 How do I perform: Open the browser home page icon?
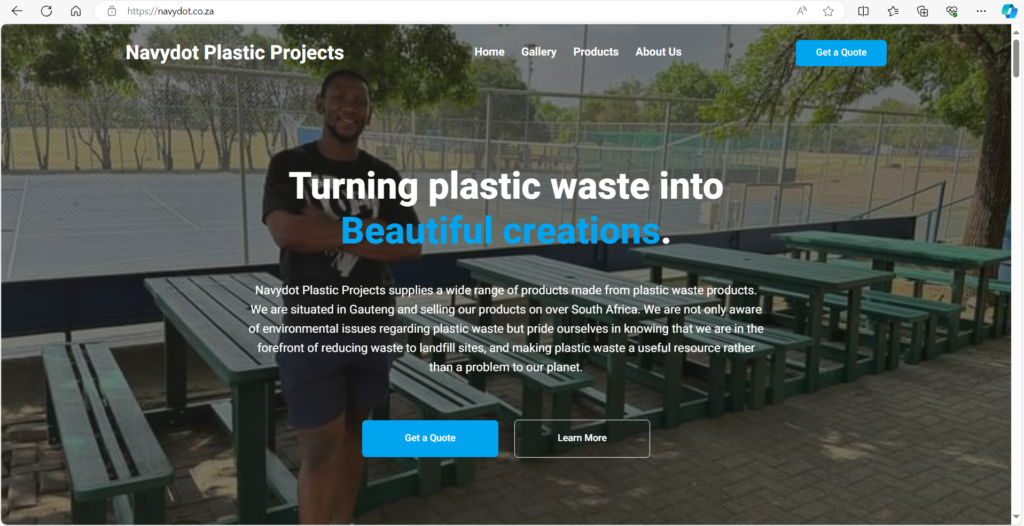[x=76, y=11]
